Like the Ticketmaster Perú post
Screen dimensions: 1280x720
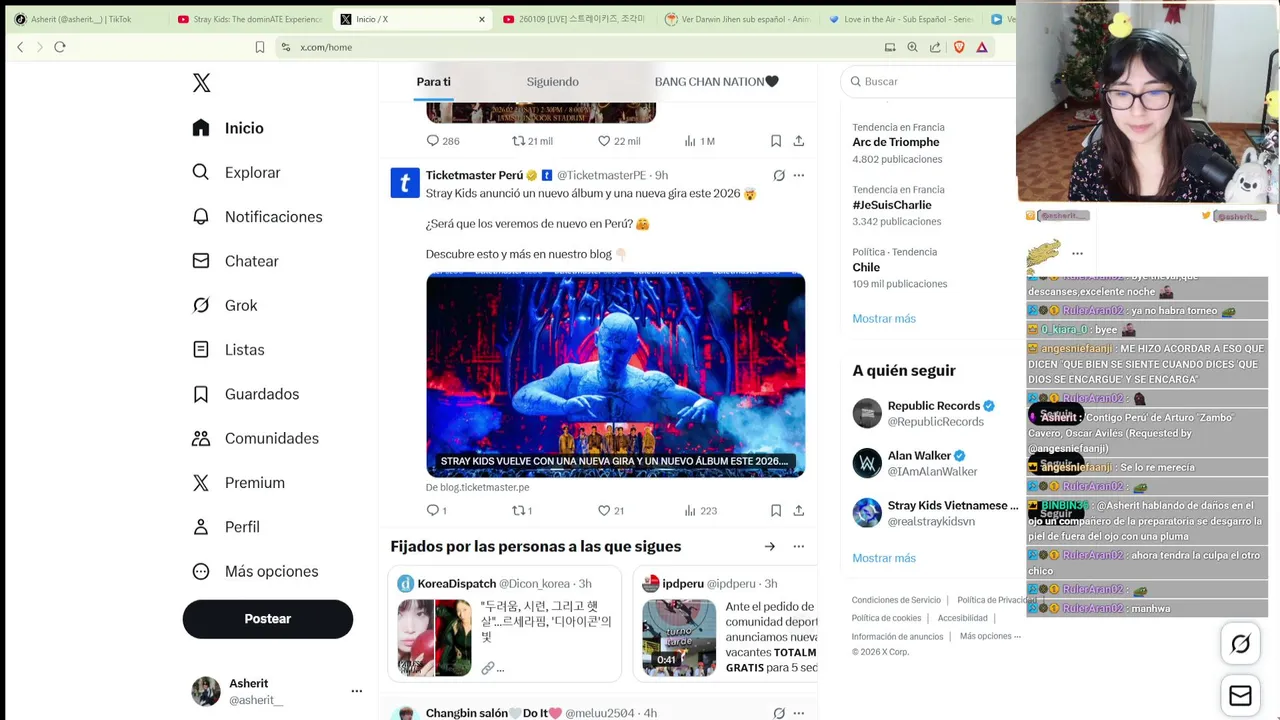[604, 510]
